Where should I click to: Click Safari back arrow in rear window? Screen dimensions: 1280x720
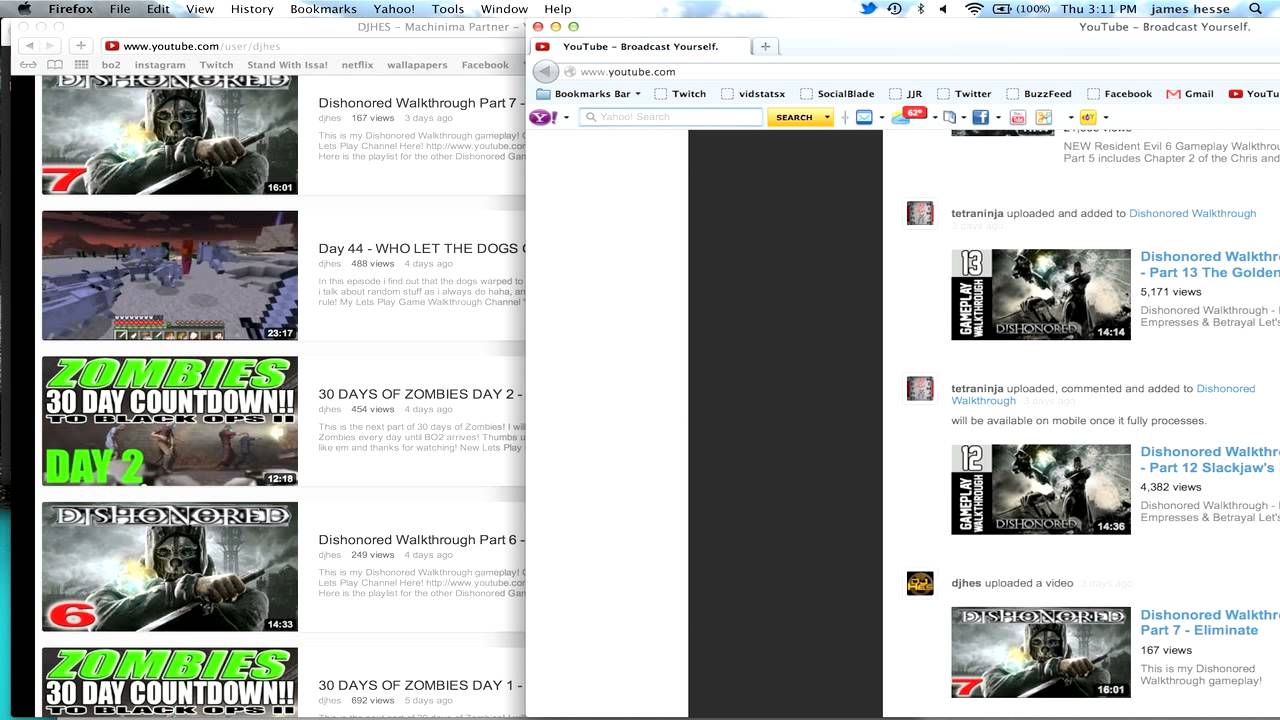coord(29,46)
